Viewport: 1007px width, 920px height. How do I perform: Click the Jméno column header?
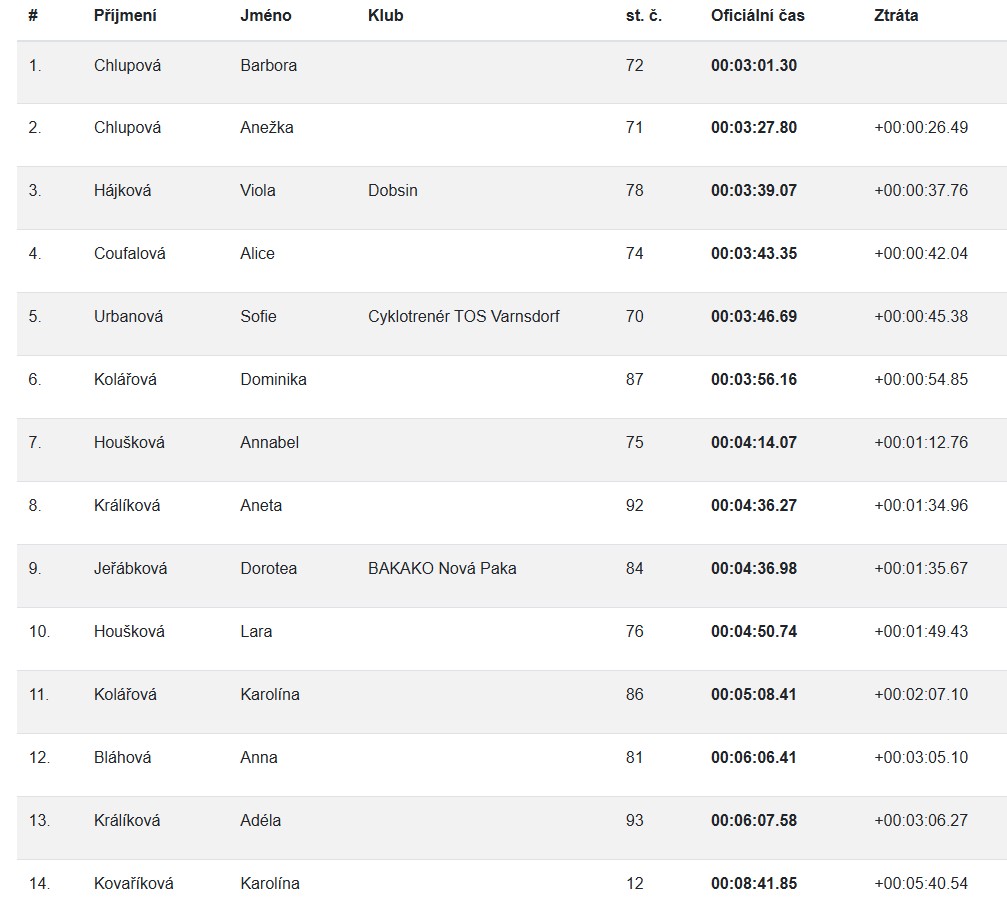266,16
